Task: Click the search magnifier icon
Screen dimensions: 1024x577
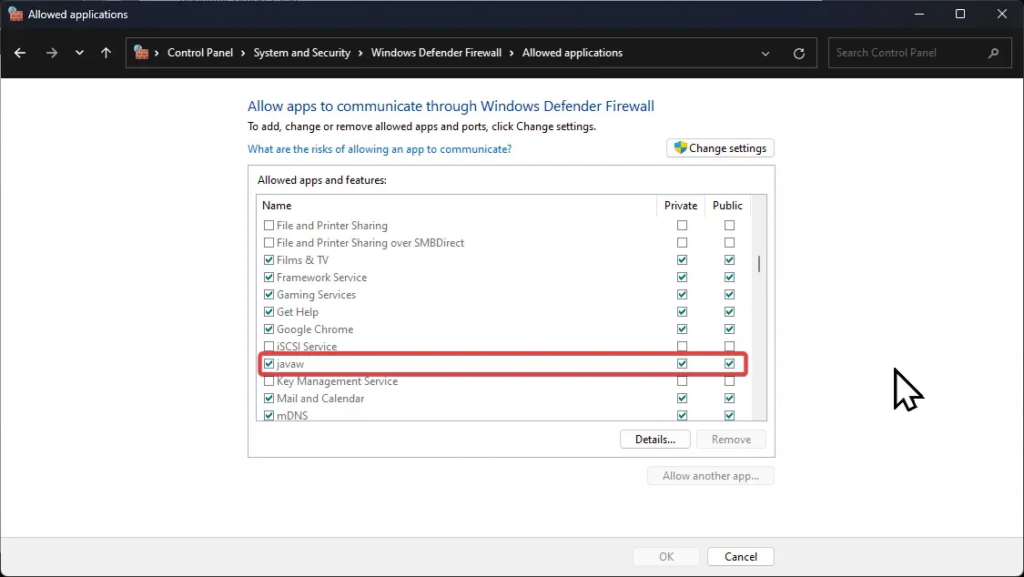Action: coord(993,53)
